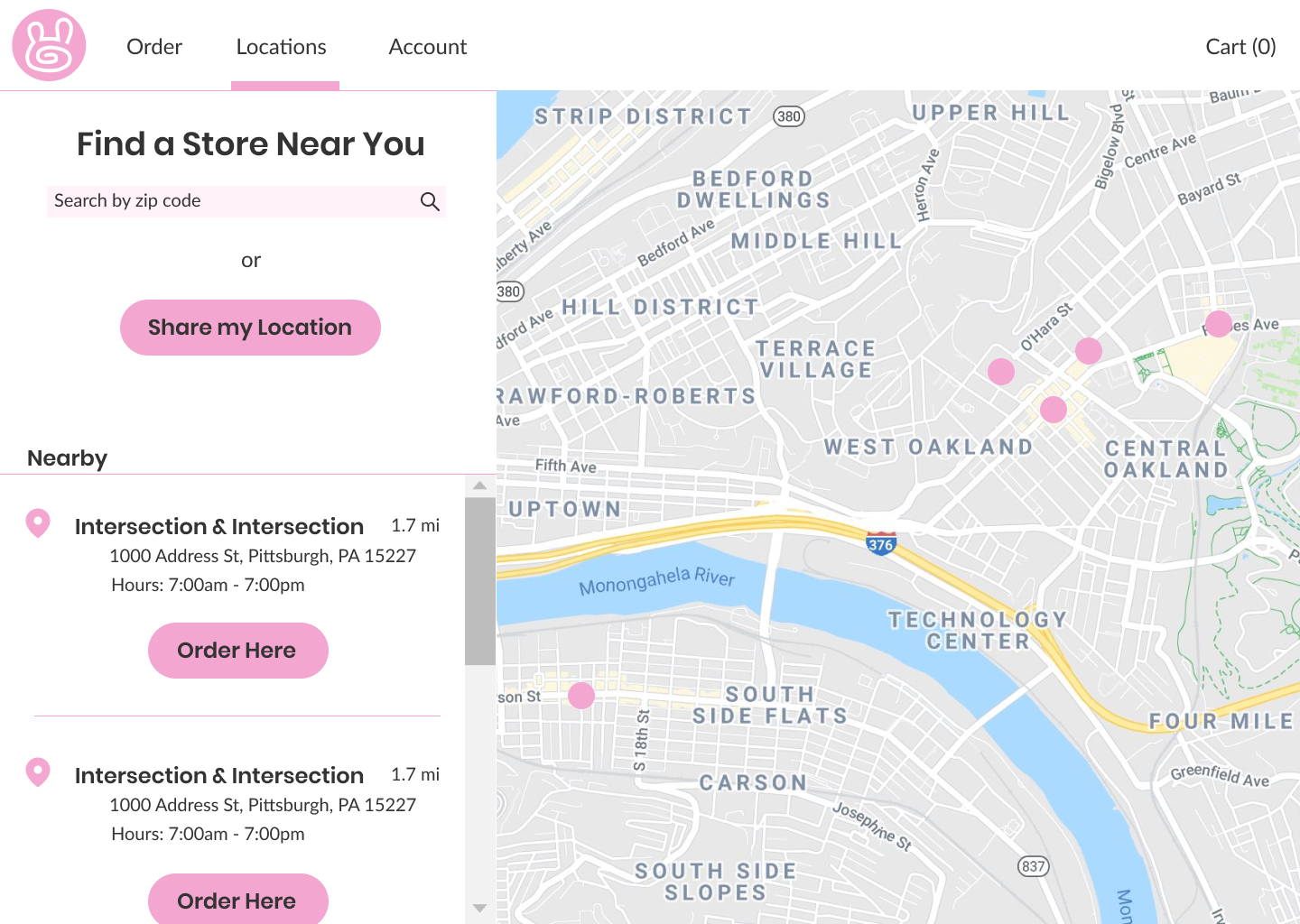
Task: Open the Order menu
Action: [154, 47]
